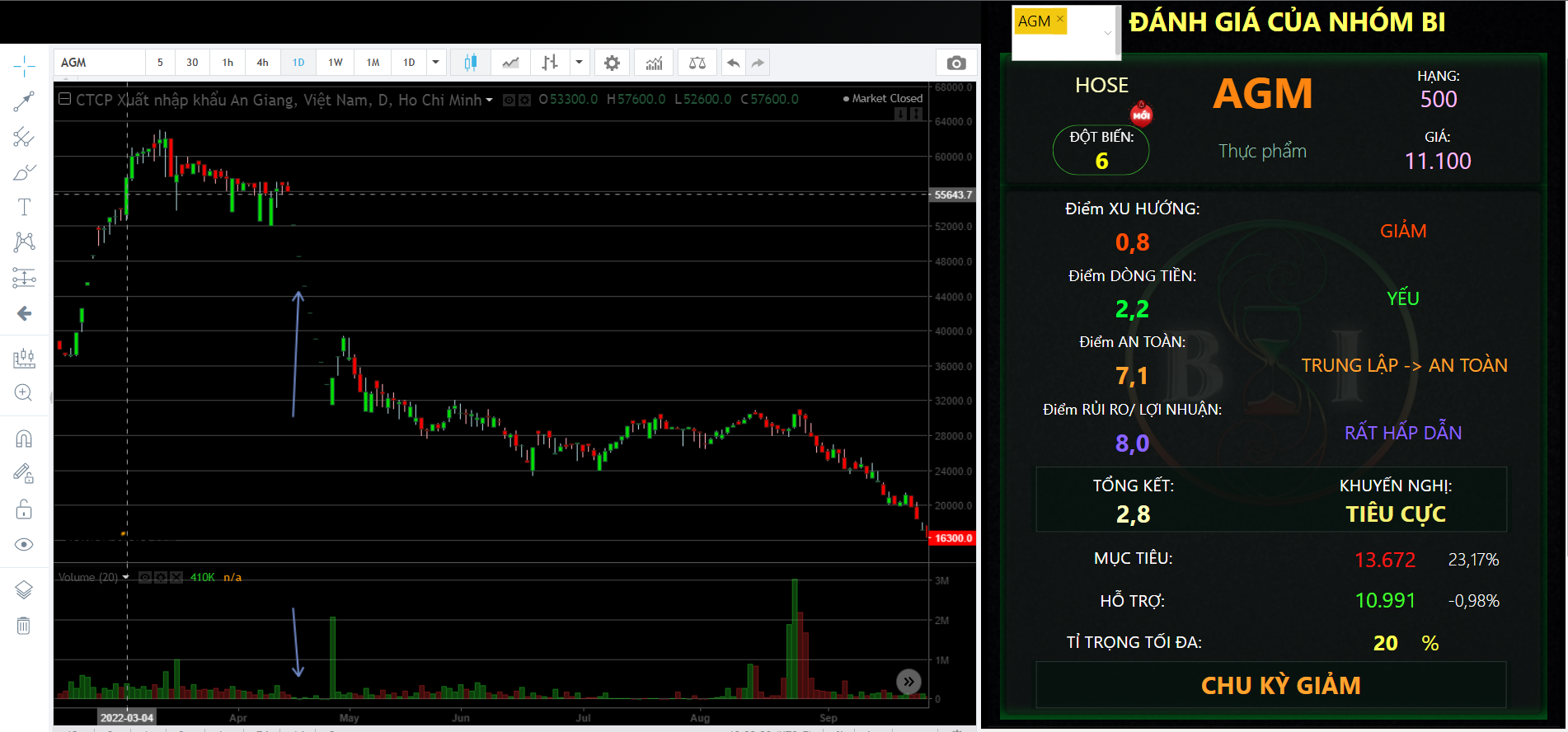1568x732 pixels.
Task: Select the trend line drawing tool
Action: point(24,101)
